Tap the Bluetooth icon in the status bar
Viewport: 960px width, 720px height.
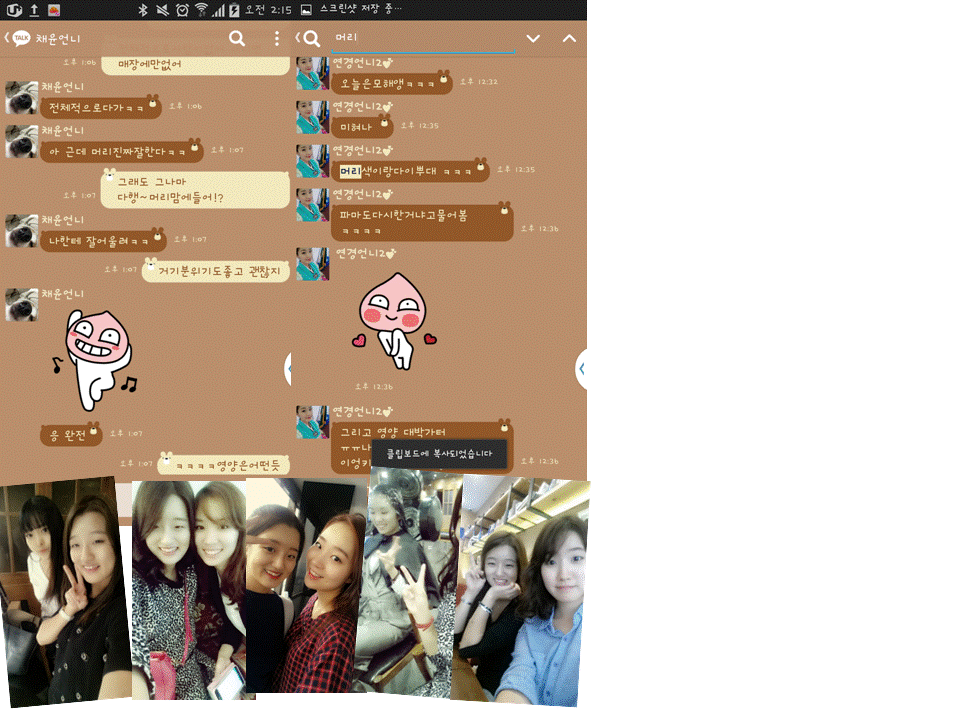pos(143,10)
